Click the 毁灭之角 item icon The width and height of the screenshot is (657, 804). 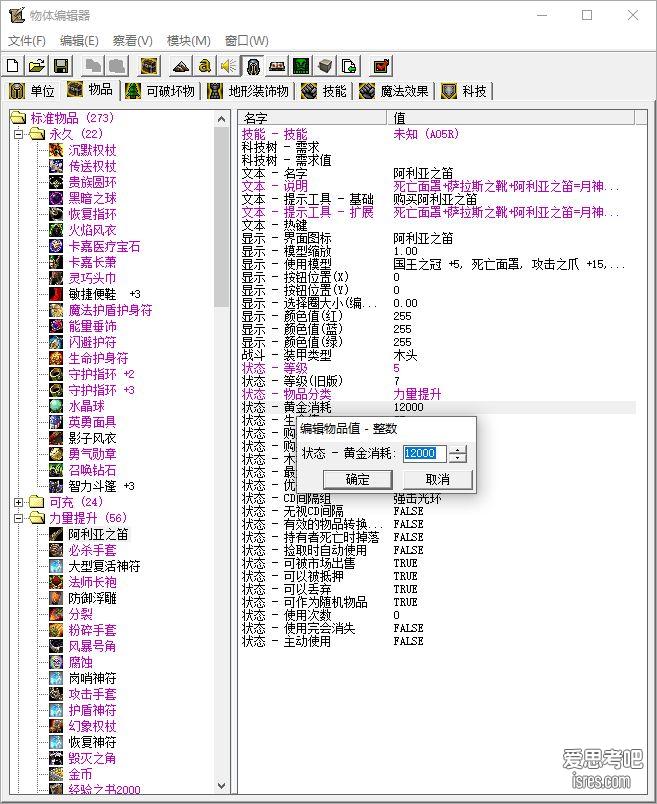tap(56, 758)
